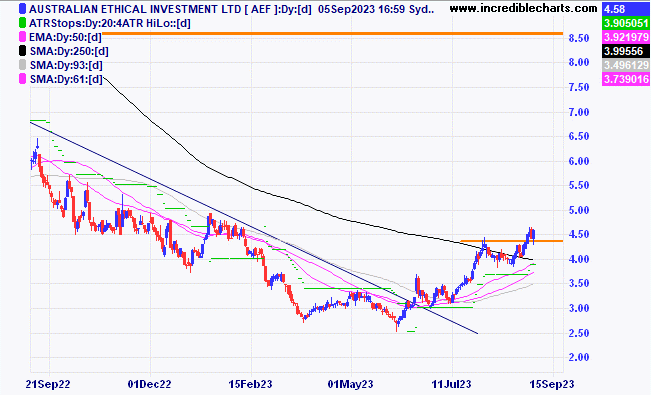Click the 3.50 price axis label

click(578, 283)
